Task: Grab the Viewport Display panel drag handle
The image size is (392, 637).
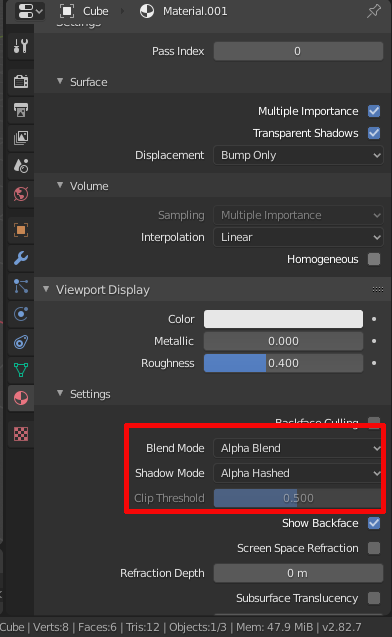Action: coord(378,289)
